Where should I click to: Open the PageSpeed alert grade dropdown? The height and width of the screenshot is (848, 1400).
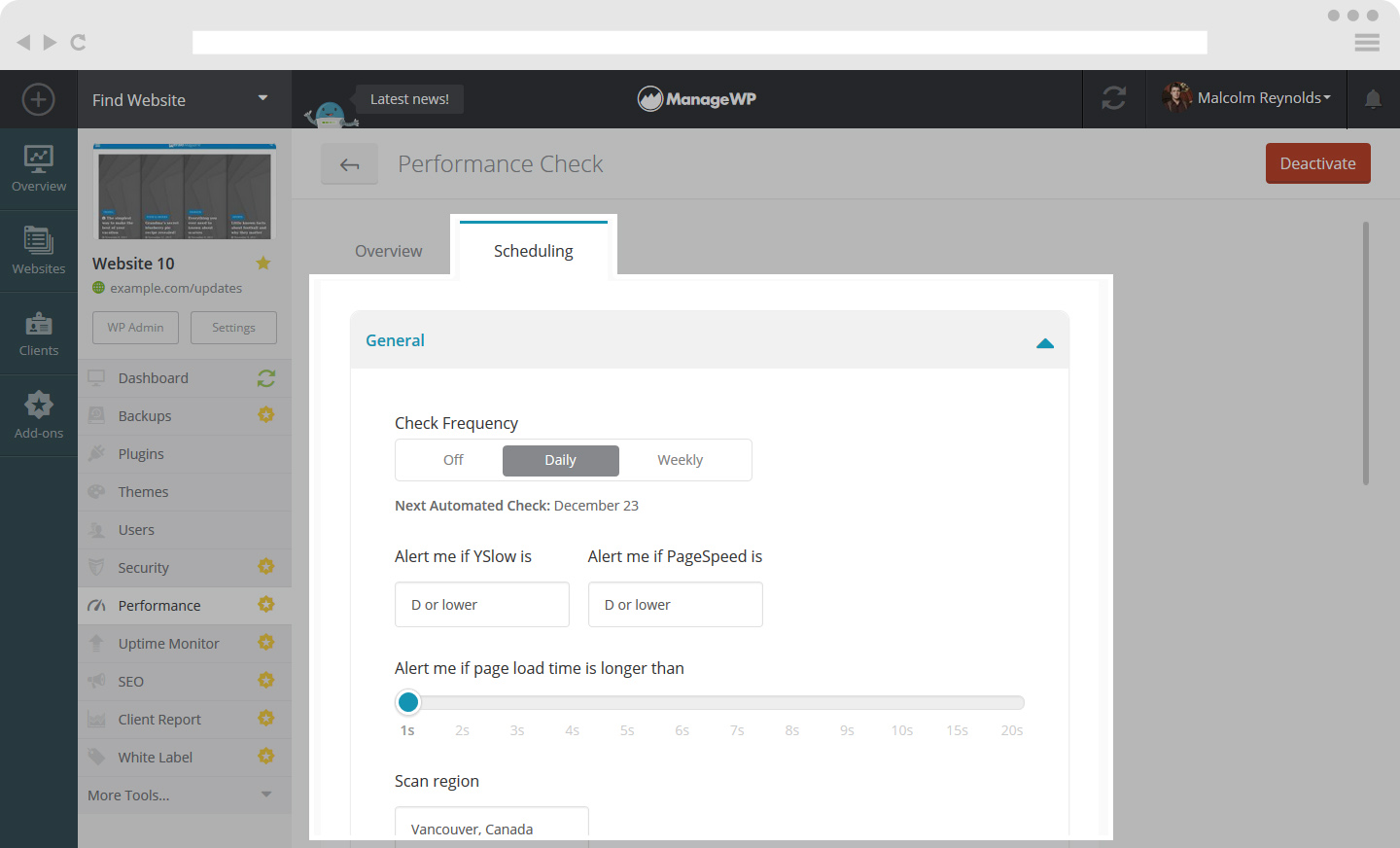[x=676, y=605]
